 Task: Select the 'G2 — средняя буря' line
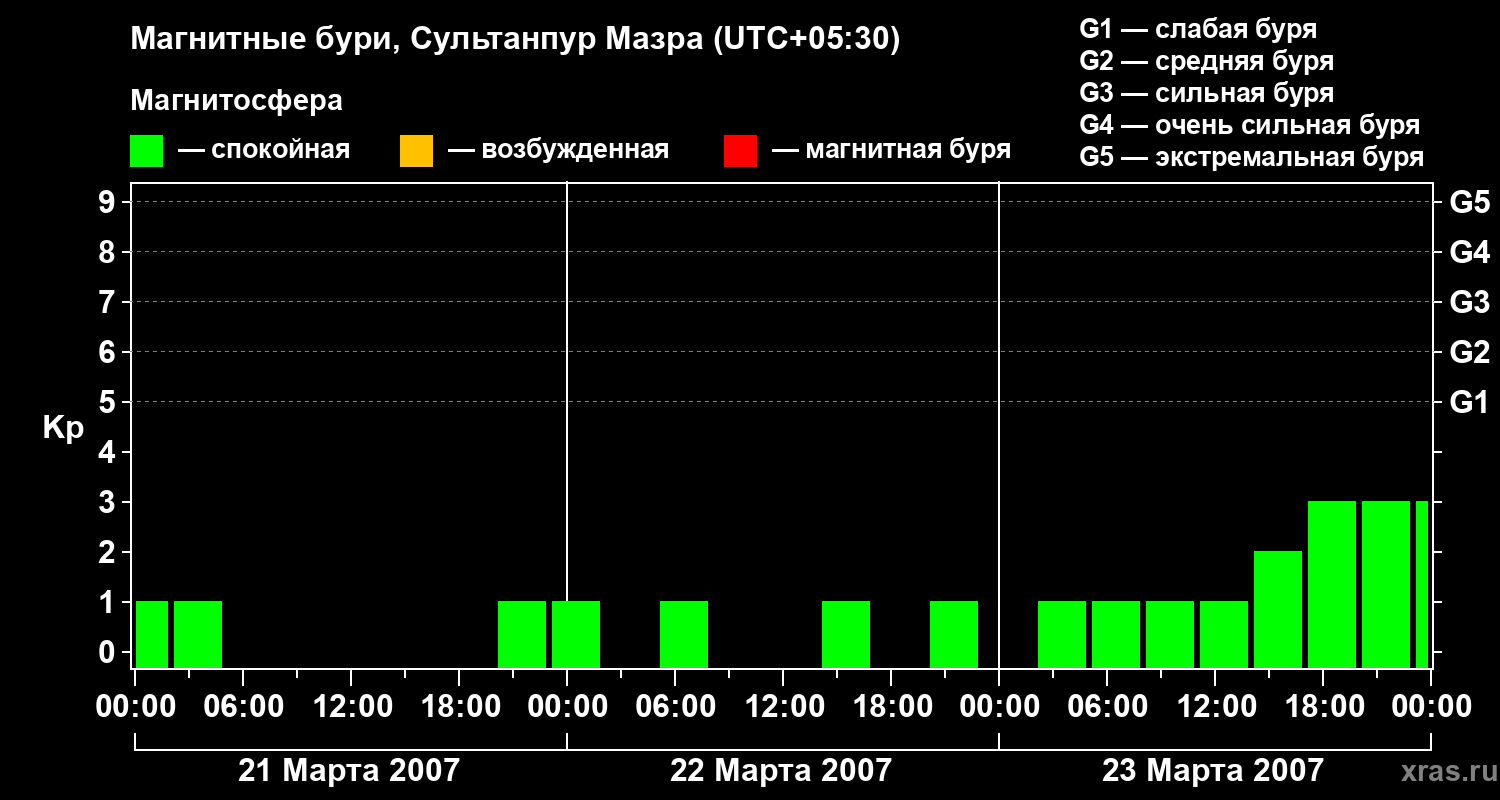[x=1207, y=61]
